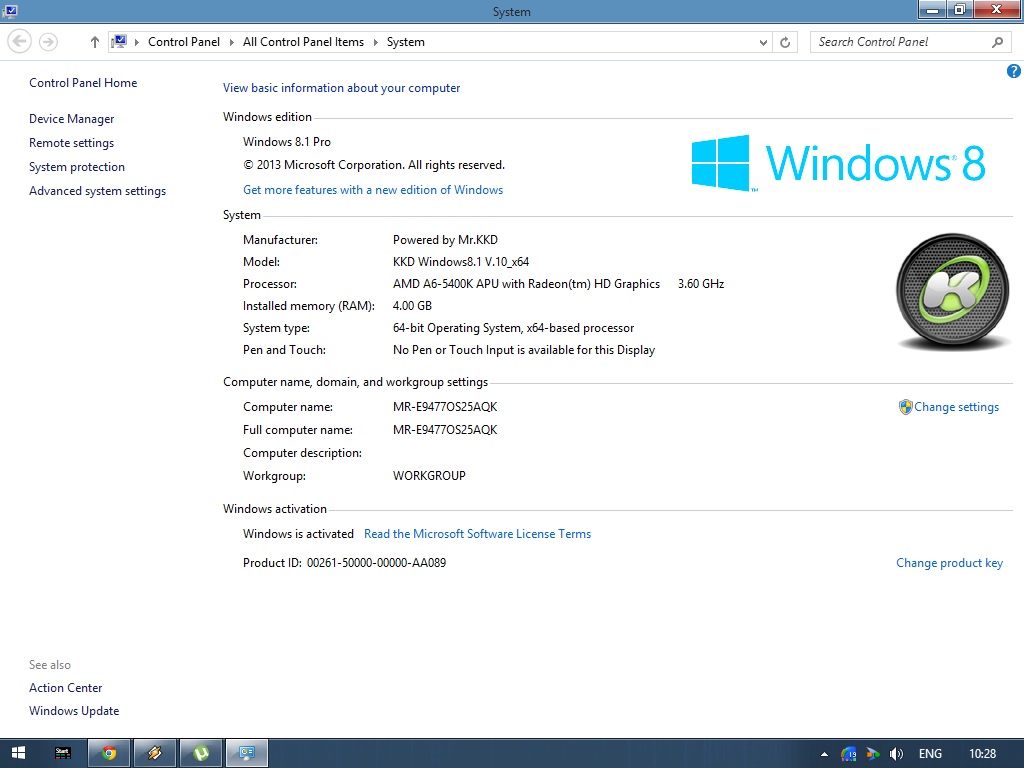The image size is (1024, 768).
Task: Click Windows is activated text
Action: [298, 534]
